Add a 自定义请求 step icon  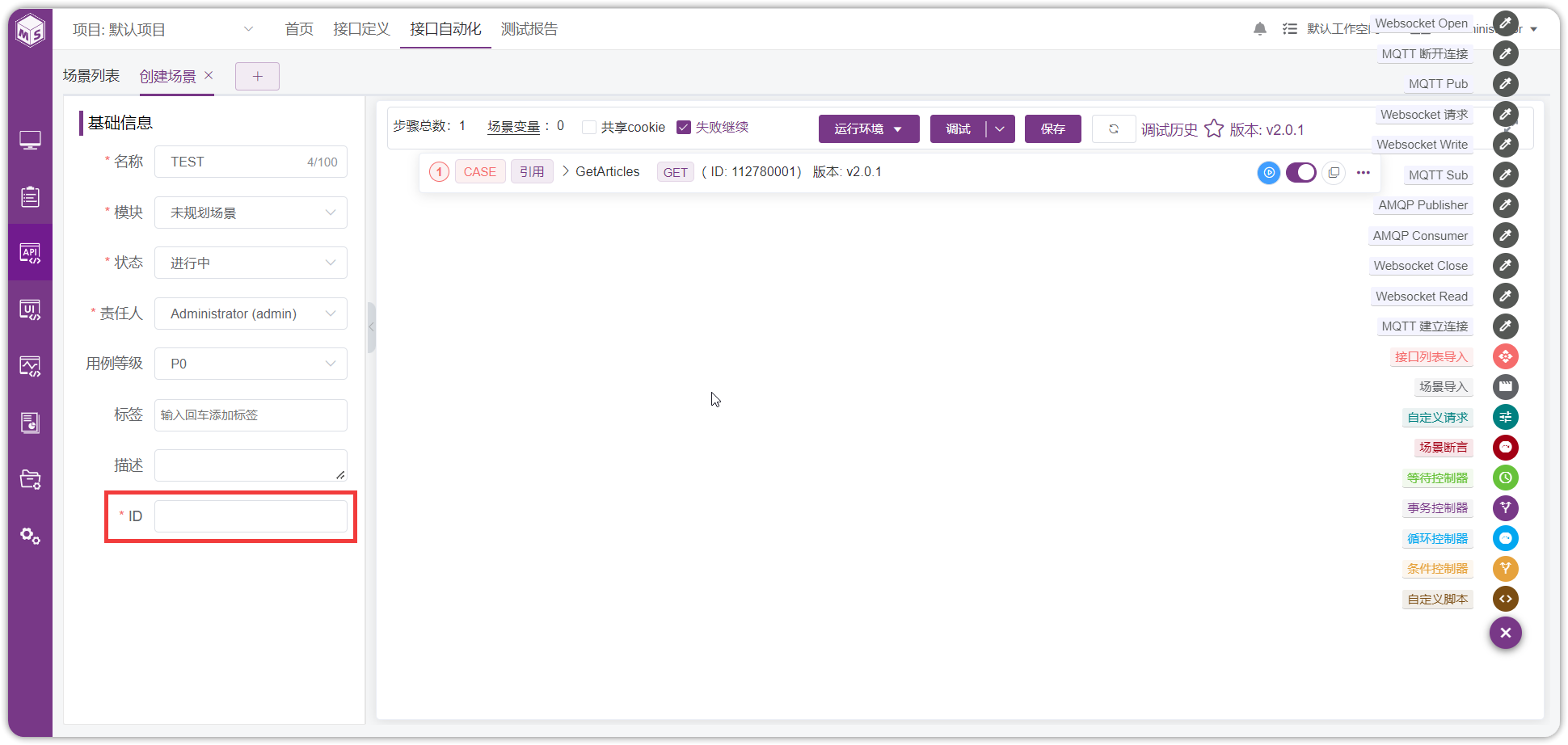[x=1505, y=417]
